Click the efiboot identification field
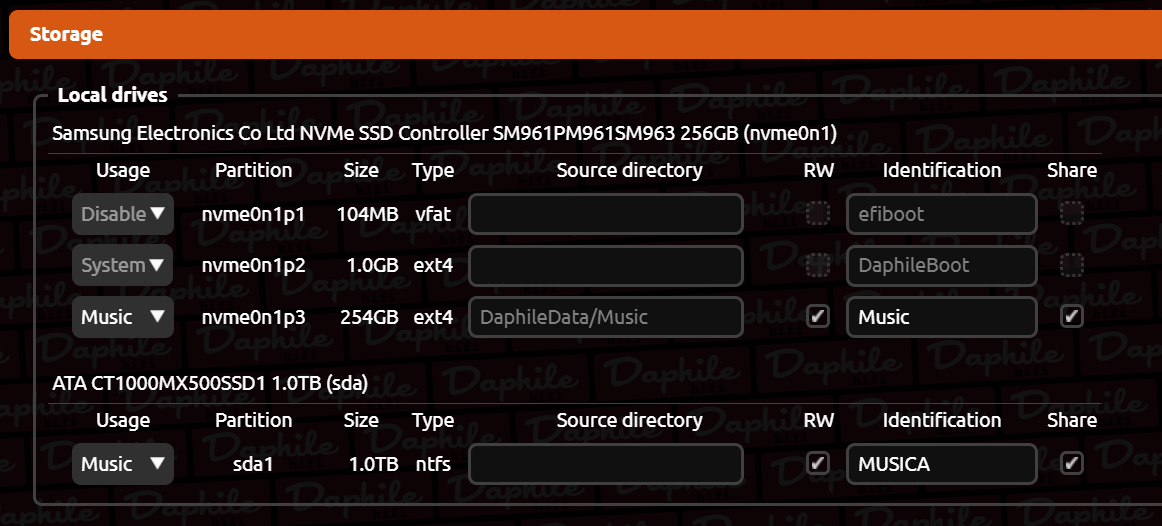Image resolution: width=1162 pixels, height=526 pixels. pos(941,214)
